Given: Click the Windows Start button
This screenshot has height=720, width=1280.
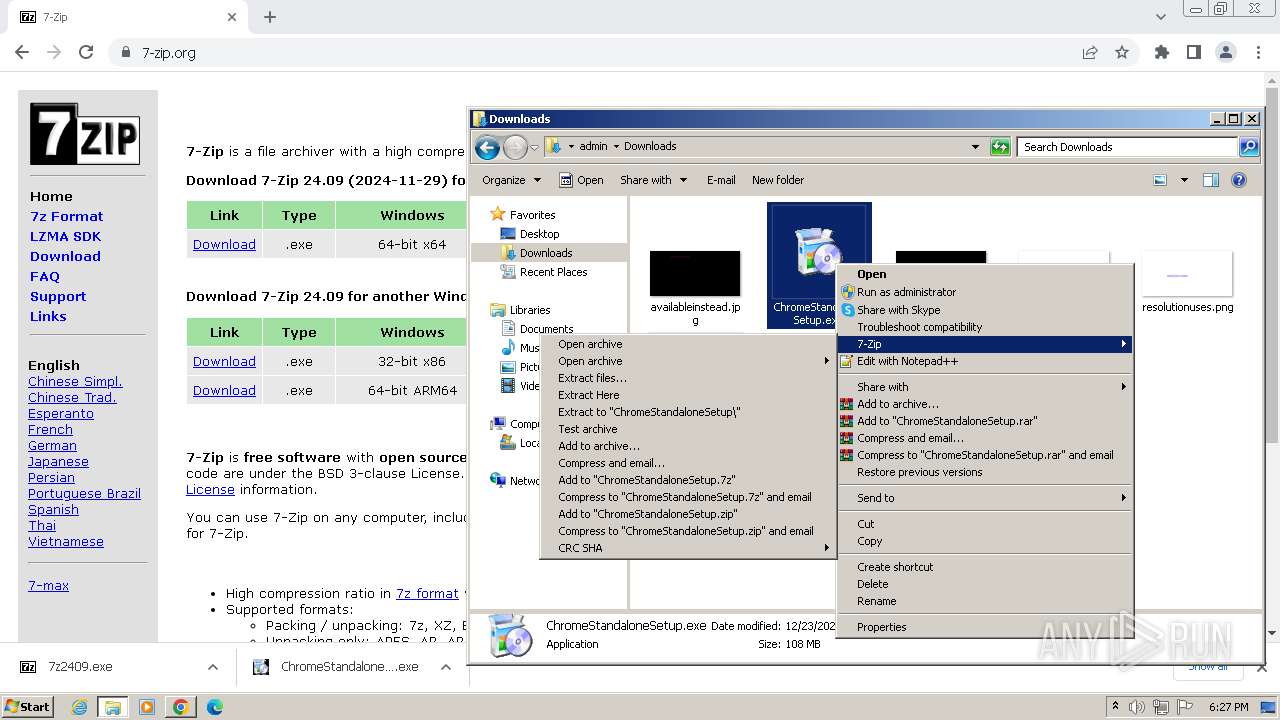Looking at the screenshot, I should (28, 706).
